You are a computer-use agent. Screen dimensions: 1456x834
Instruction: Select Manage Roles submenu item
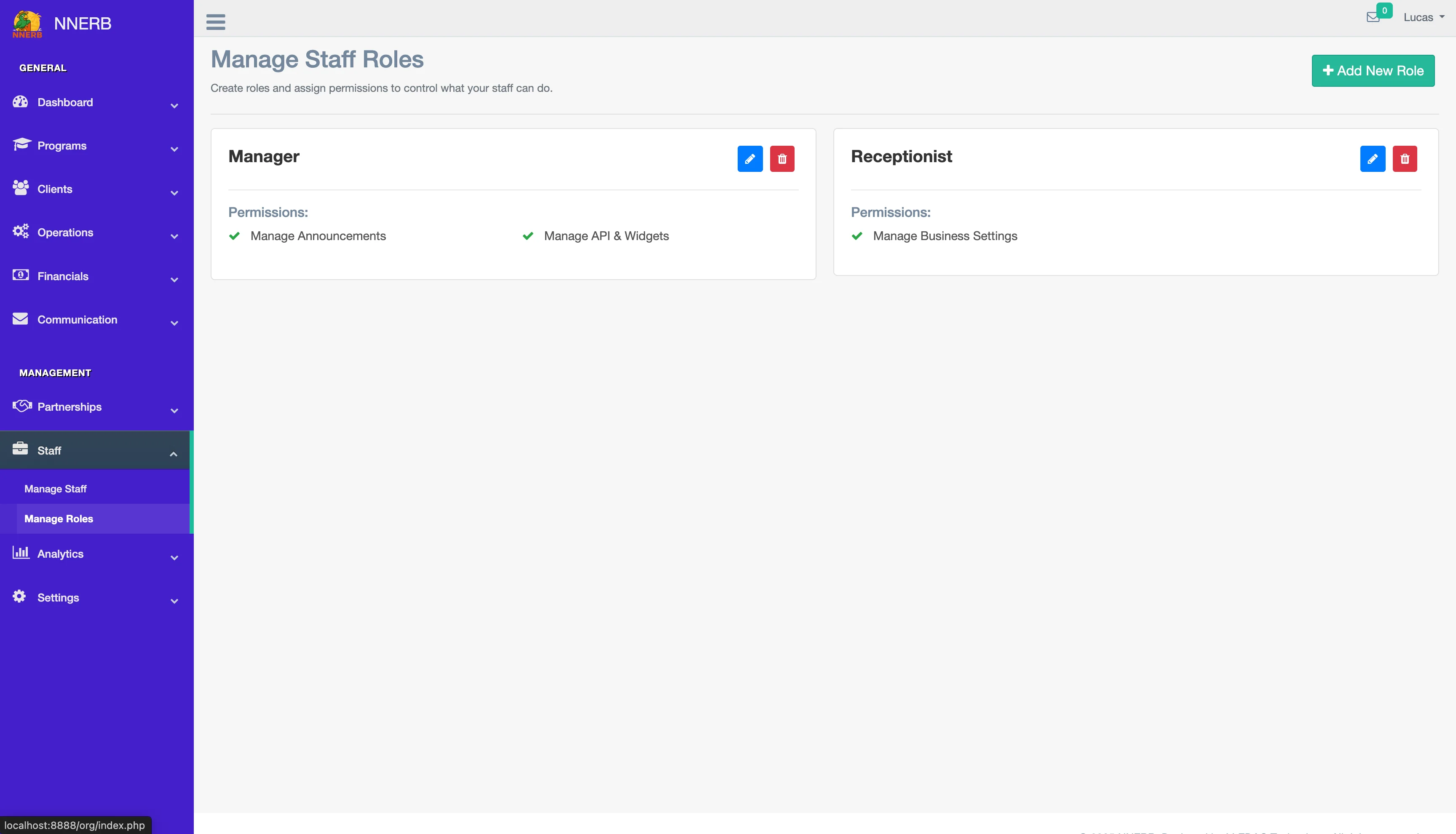click(59, 519)
